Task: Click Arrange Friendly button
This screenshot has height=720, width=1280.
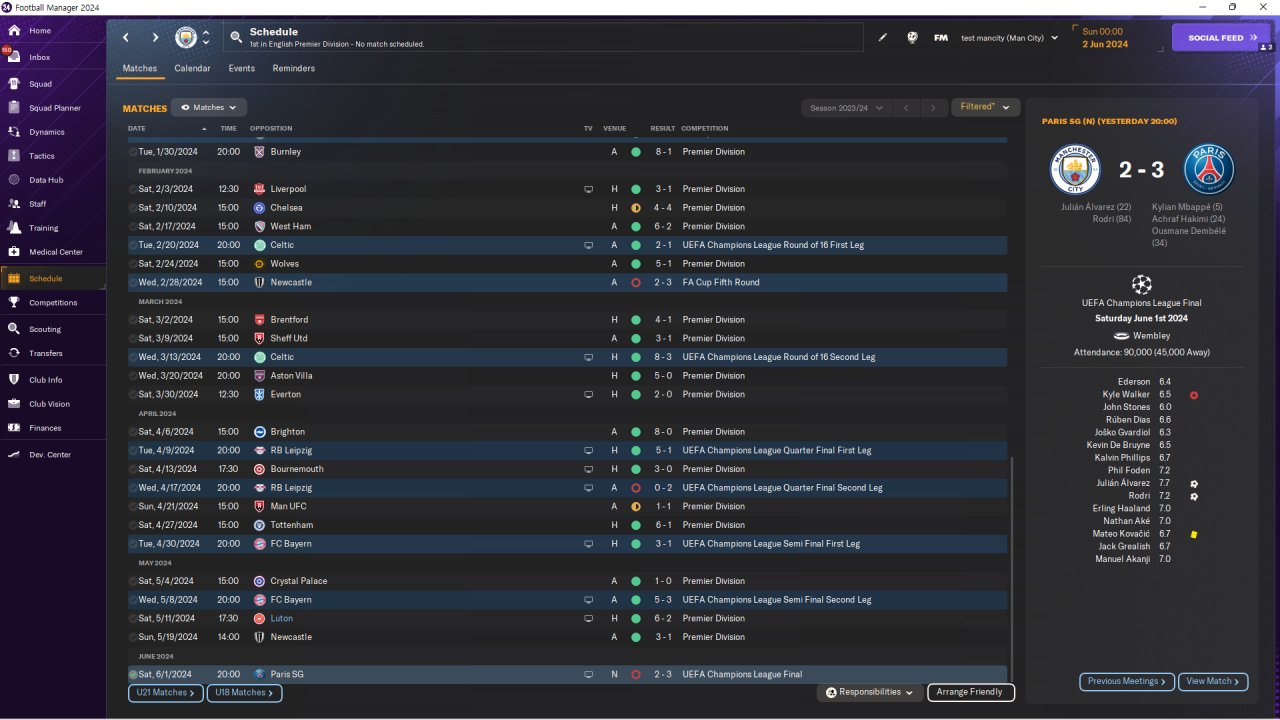Action: pos(971,692)
